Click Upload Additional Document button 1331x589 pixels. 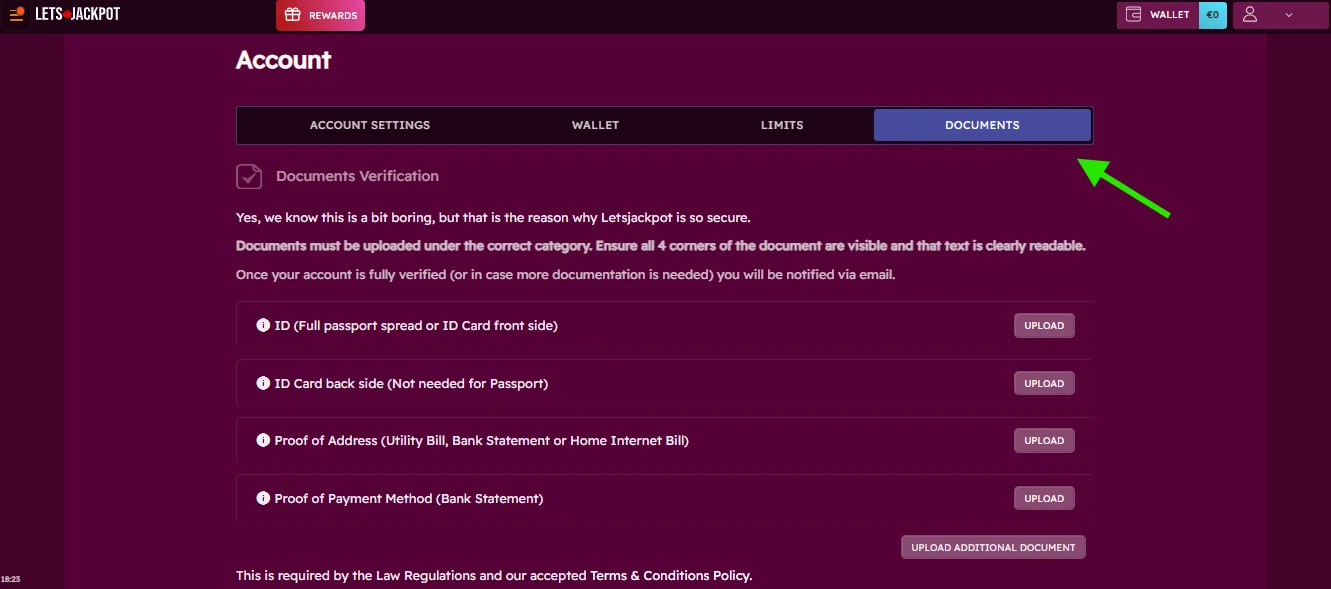993,547
